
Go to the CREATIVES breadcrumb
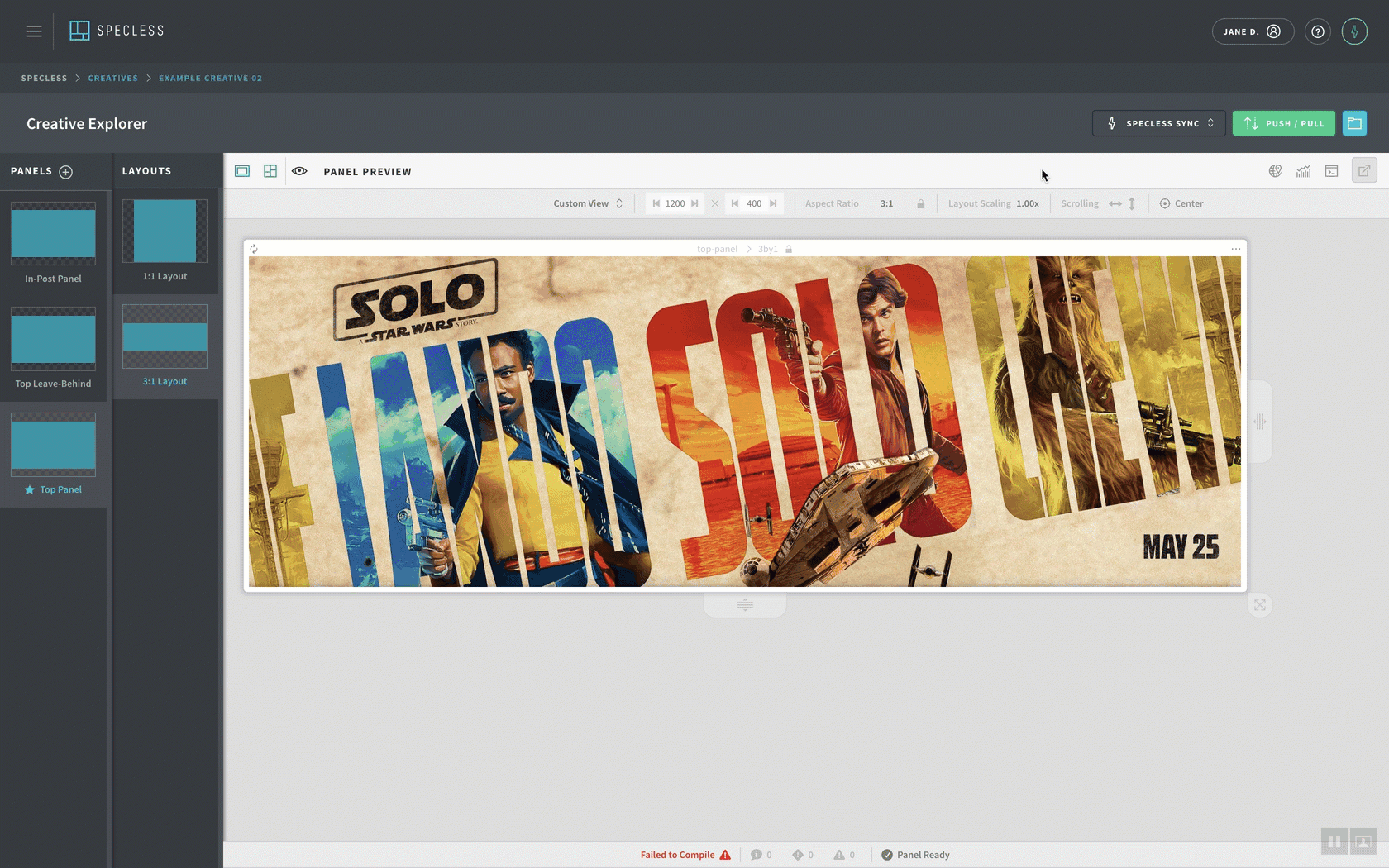[113, 78]
